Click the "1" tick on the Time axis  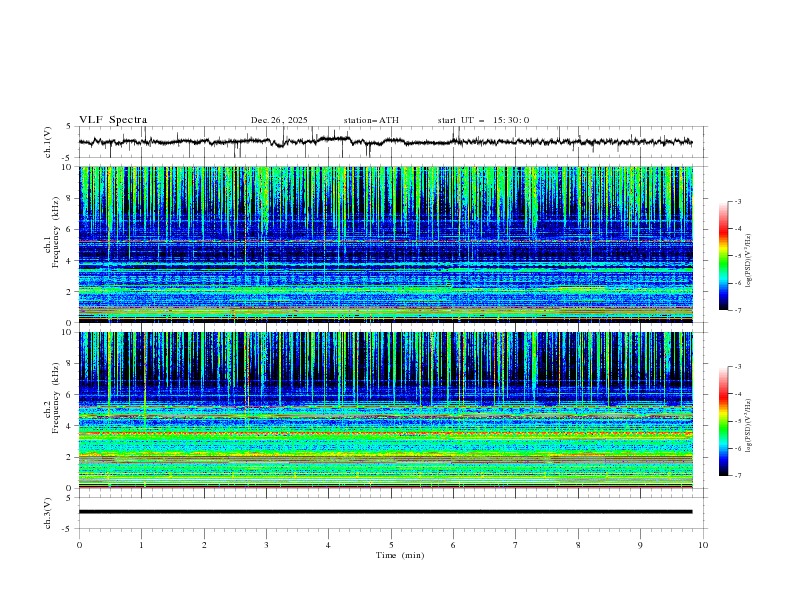coord(141,545)
